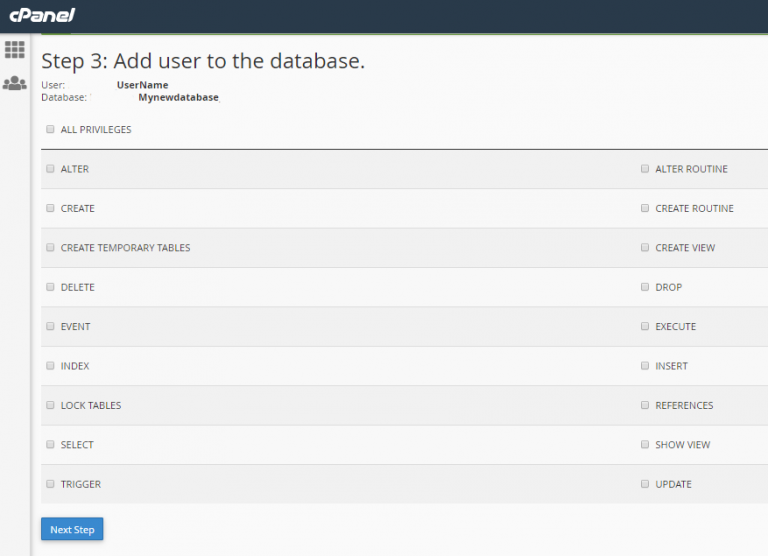Tick the CREATE privilege checkbox
The height and width of the screenshot is (556, 768).
50,208
